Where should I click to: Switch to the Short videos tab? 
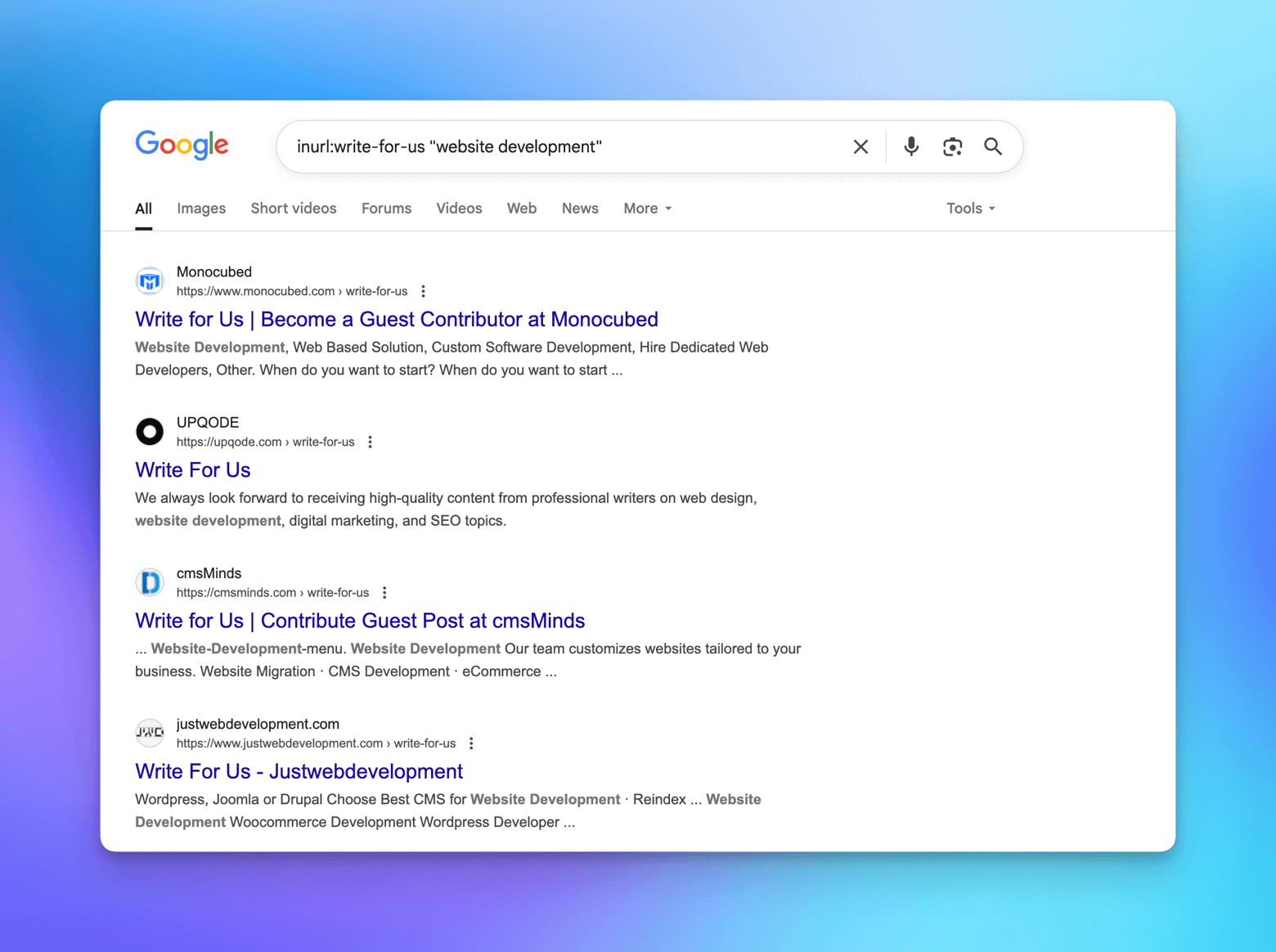pos(294,209)
